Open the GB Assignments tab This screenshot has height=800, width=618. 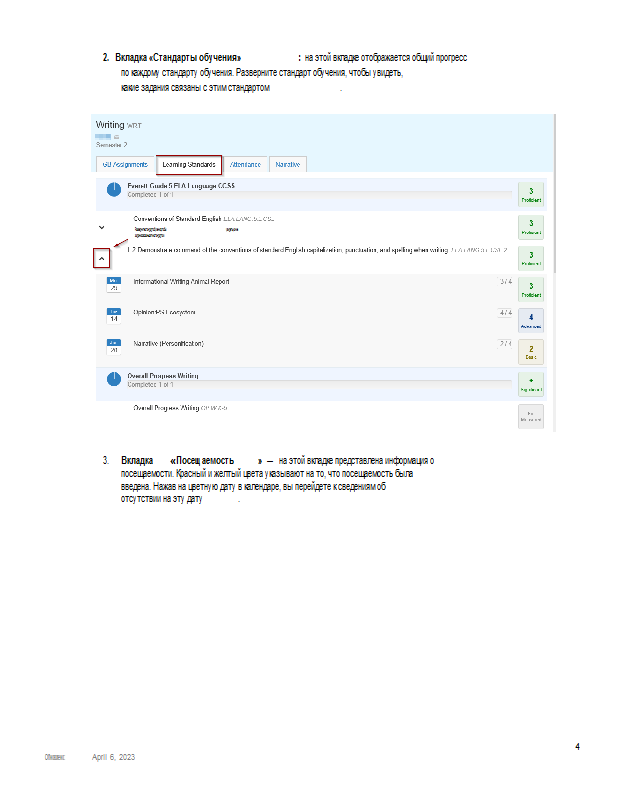coord(125,164)
